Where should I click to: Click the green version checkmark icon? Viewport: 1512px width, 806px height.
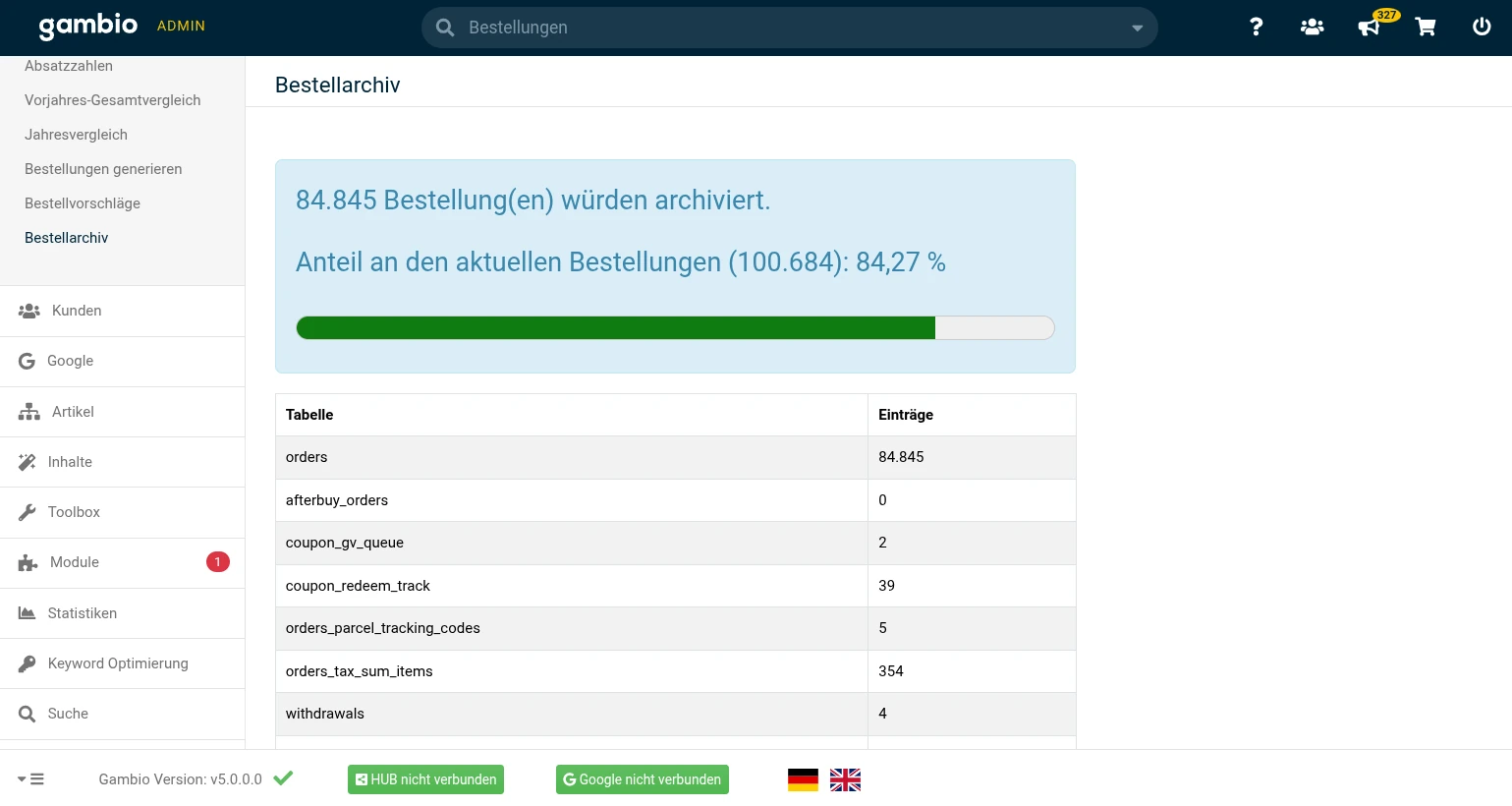click(283, 778)
